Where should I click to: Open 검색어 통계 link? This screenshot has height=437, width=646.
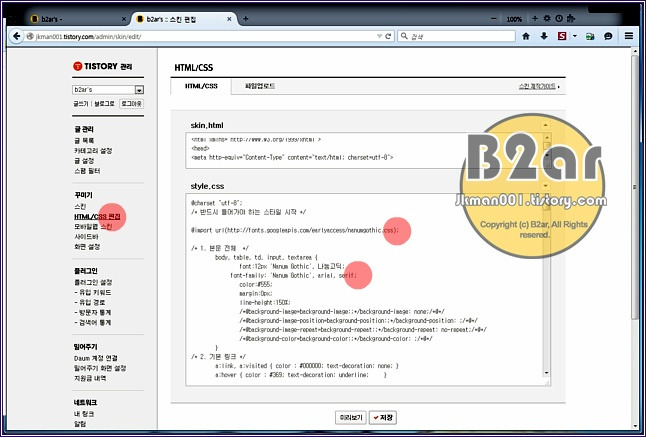[93, 322]
